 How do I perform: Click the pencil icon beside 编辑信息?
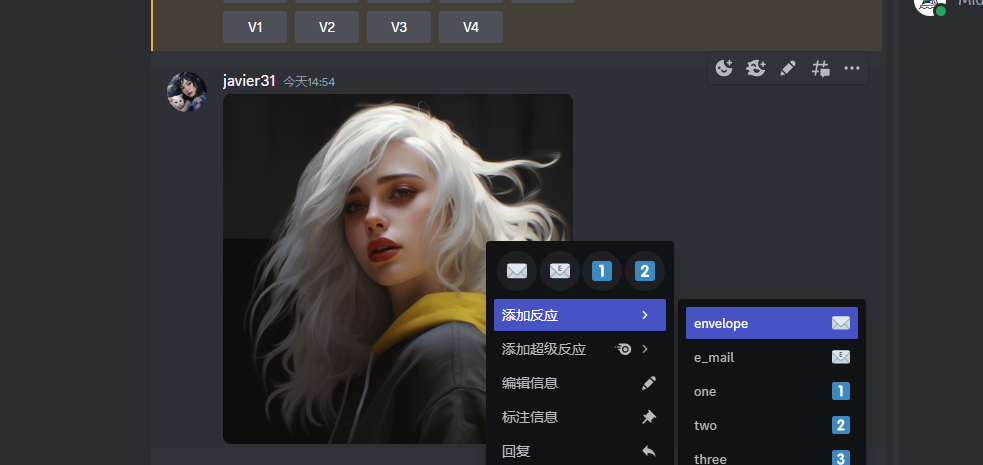[649, 383]
